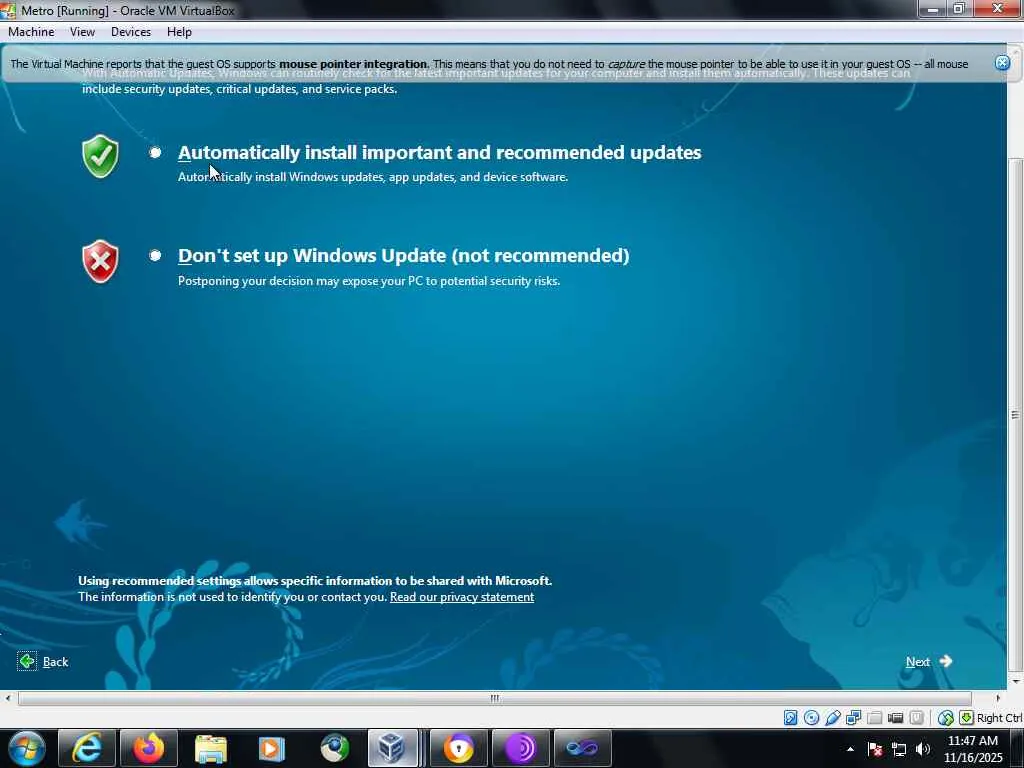Click the horizontal scrollbar thumb
The image size is (1024, 768).
click(x=494, y=698)
